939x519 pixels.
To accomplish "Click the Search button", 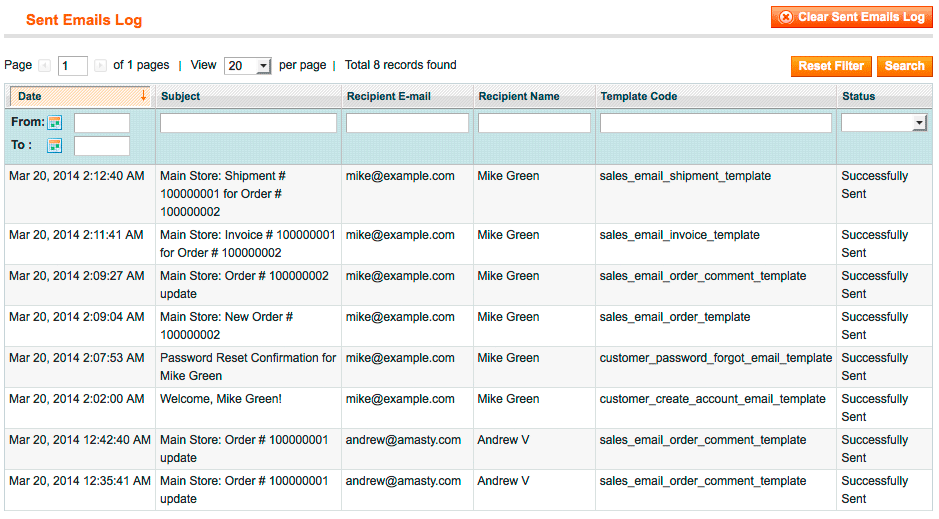I will pyautogui.click(x=904, y=66).
